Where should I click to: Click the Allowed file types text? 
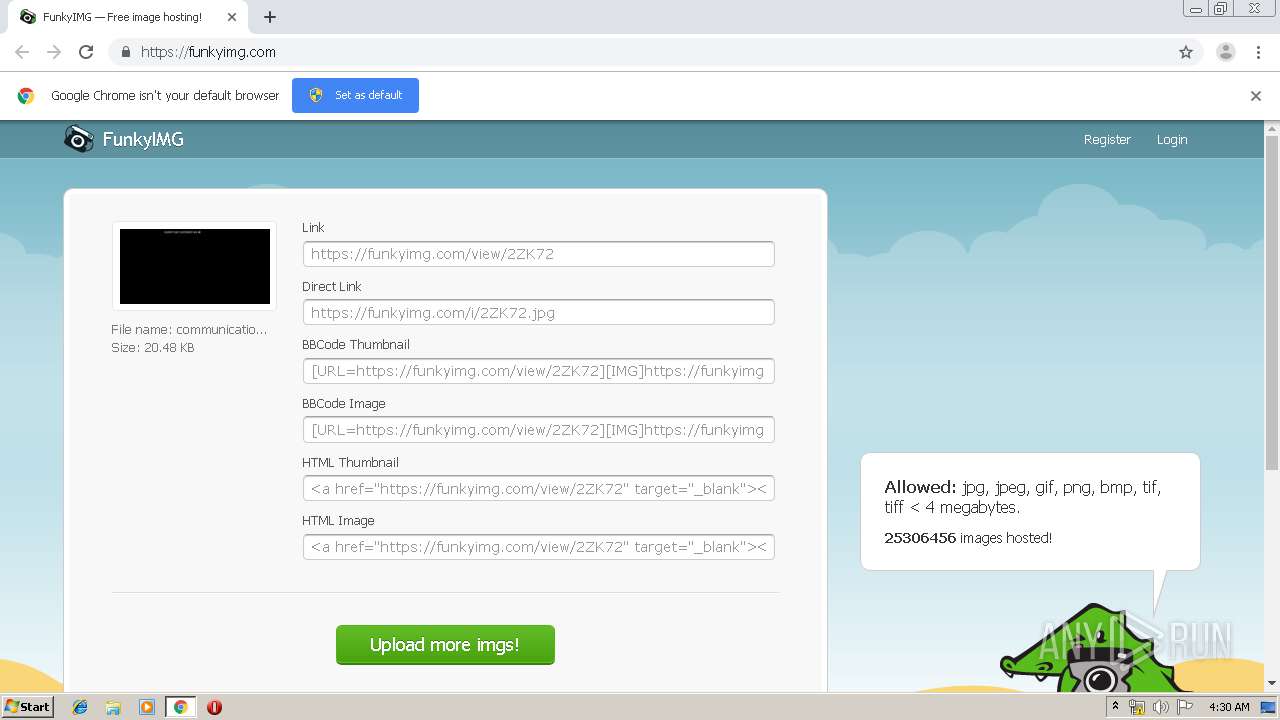click(x=1023, y=497)
